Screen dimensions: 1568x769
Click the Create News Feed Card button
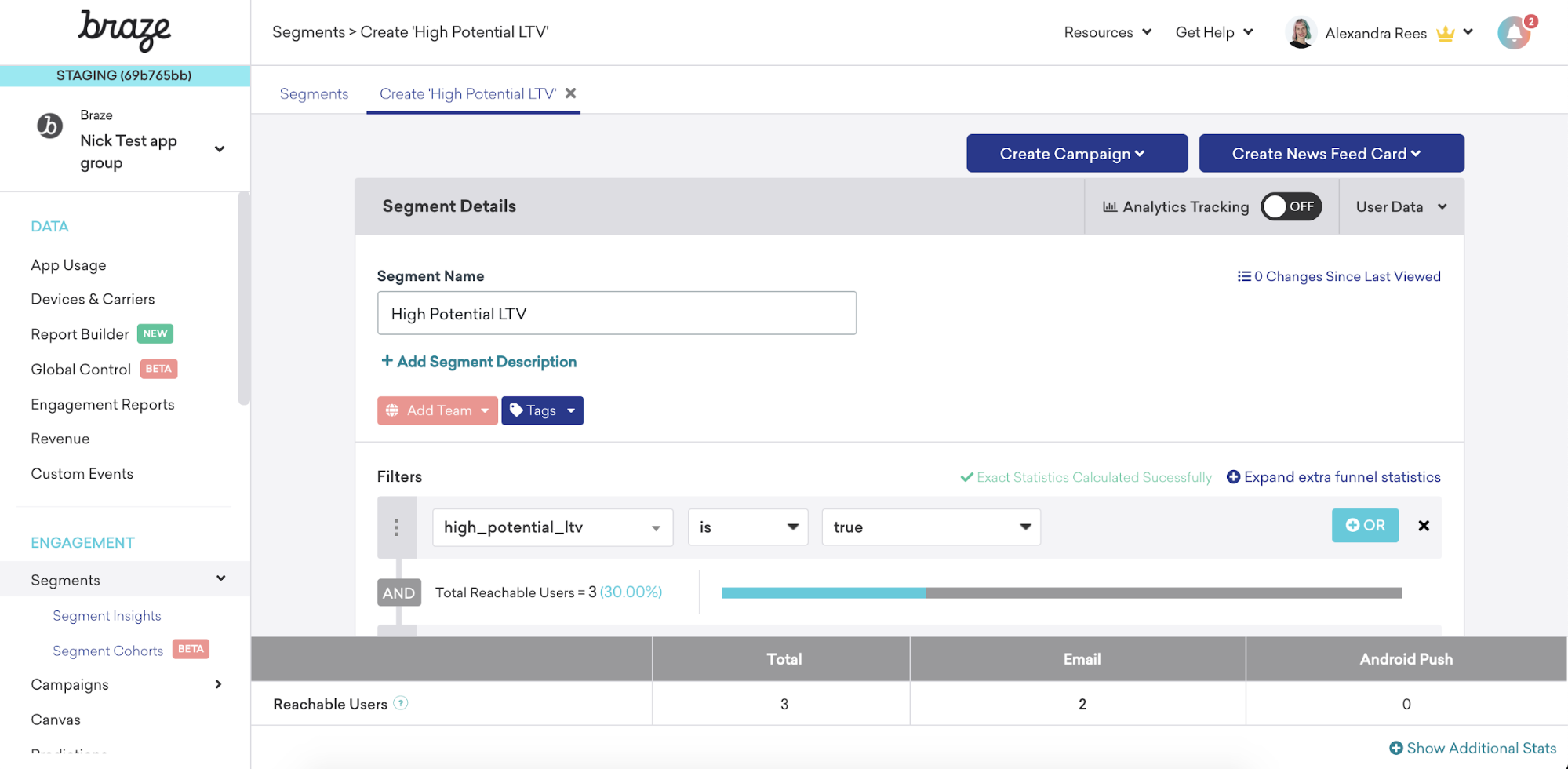(x=1331, y=153)
